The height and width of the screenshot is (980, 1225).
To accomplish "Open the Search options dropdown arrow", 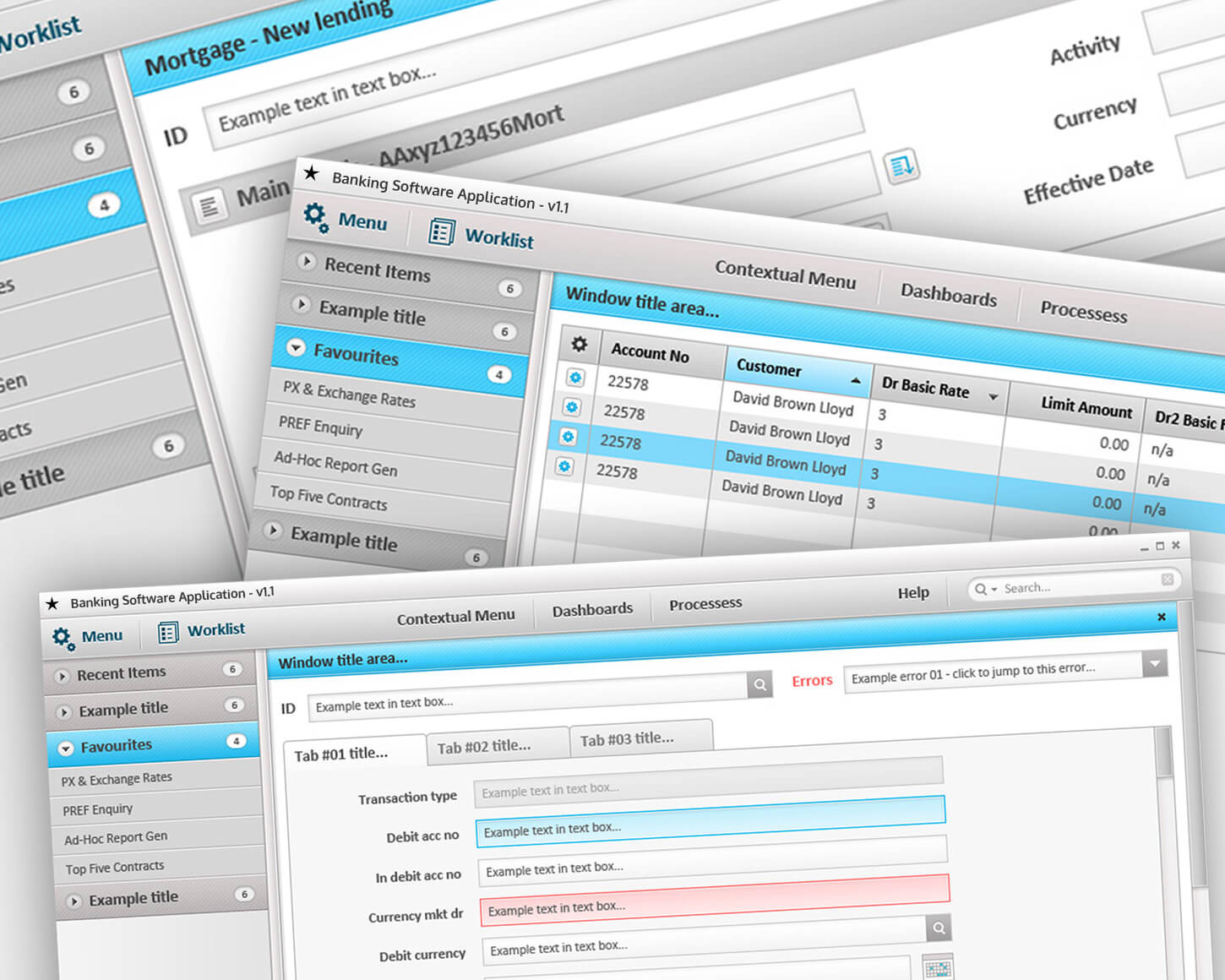I will [994, 589].
